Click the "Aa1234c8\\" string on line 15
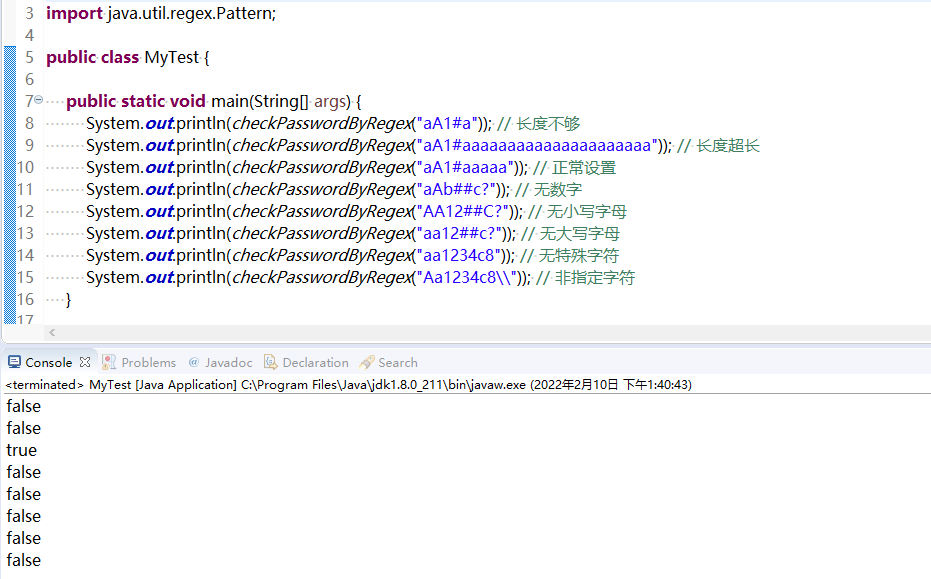Image resolution: width=931 pixels, height=579 pixels. (467, 277)
